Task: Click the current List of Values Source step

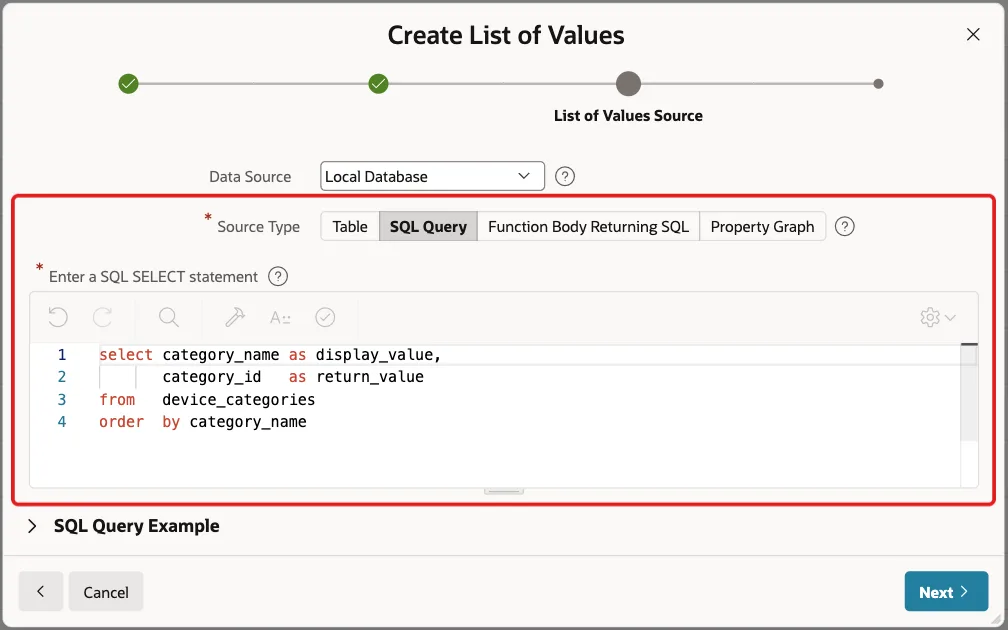Action: pyautogui.click(x=628, y=84)
